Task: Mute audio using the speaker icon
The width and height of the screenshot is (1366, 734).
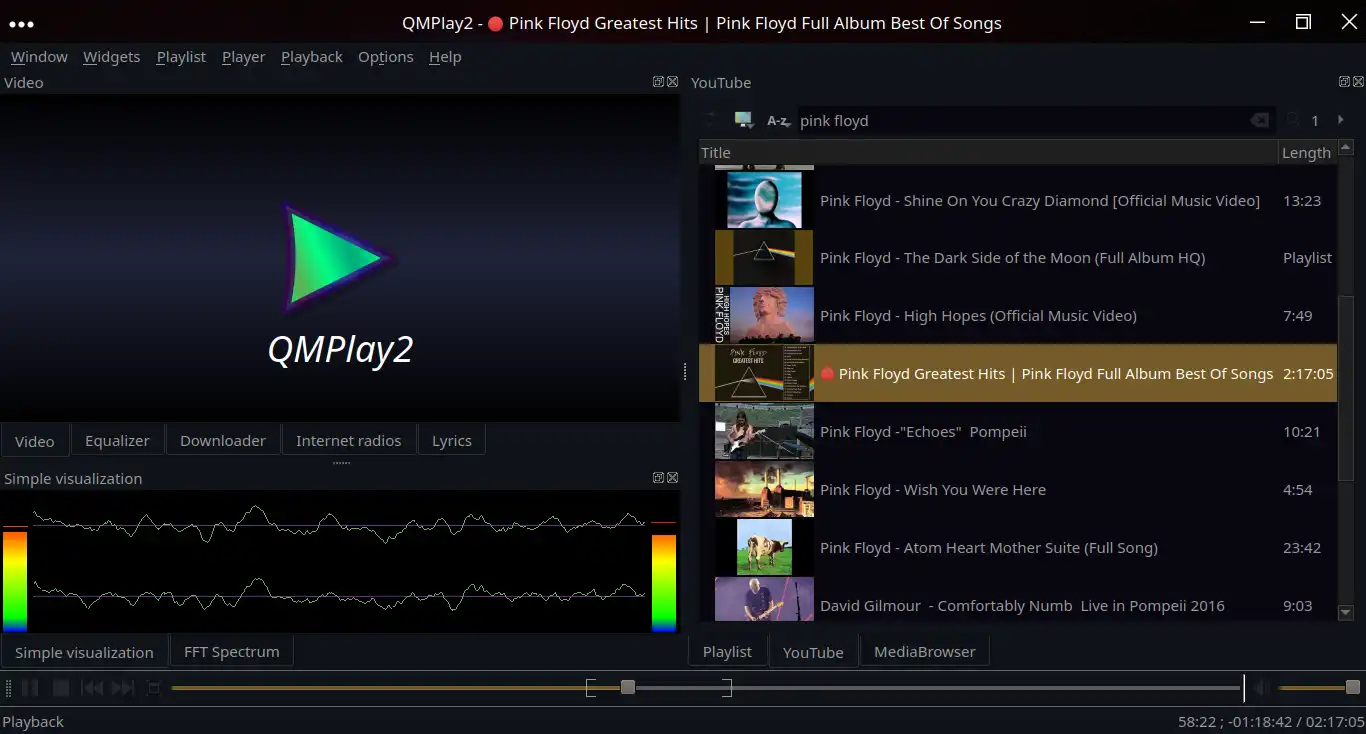Action: click(1262, 688)
